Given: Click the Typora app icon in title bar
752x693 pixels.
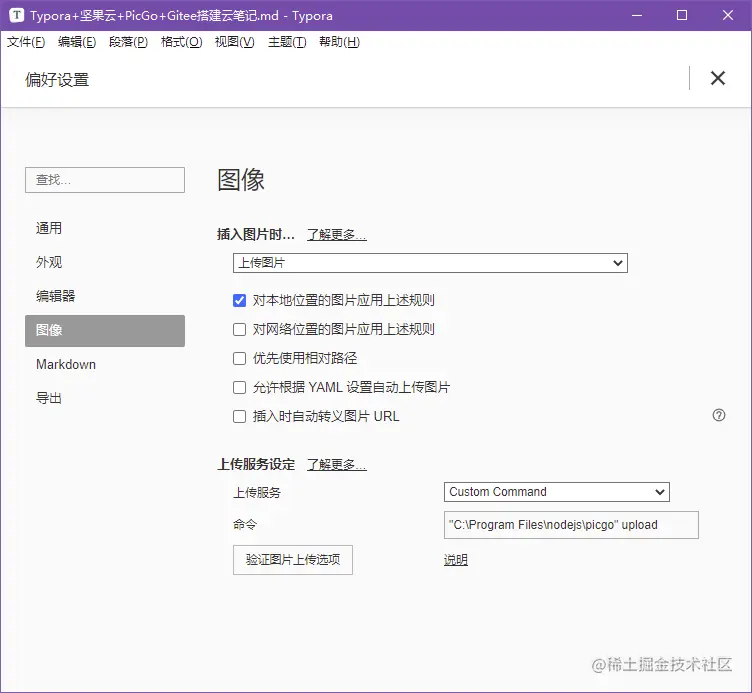Looking at the screenshot, I should [x=17, y=15].
